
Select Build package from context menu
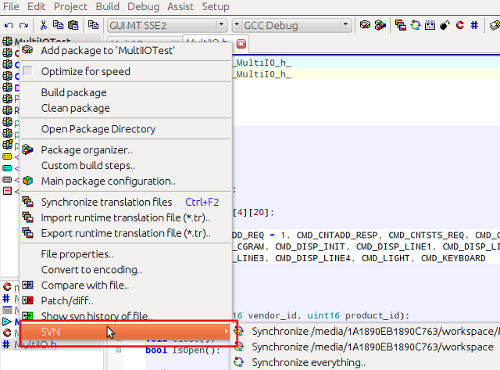74,92
